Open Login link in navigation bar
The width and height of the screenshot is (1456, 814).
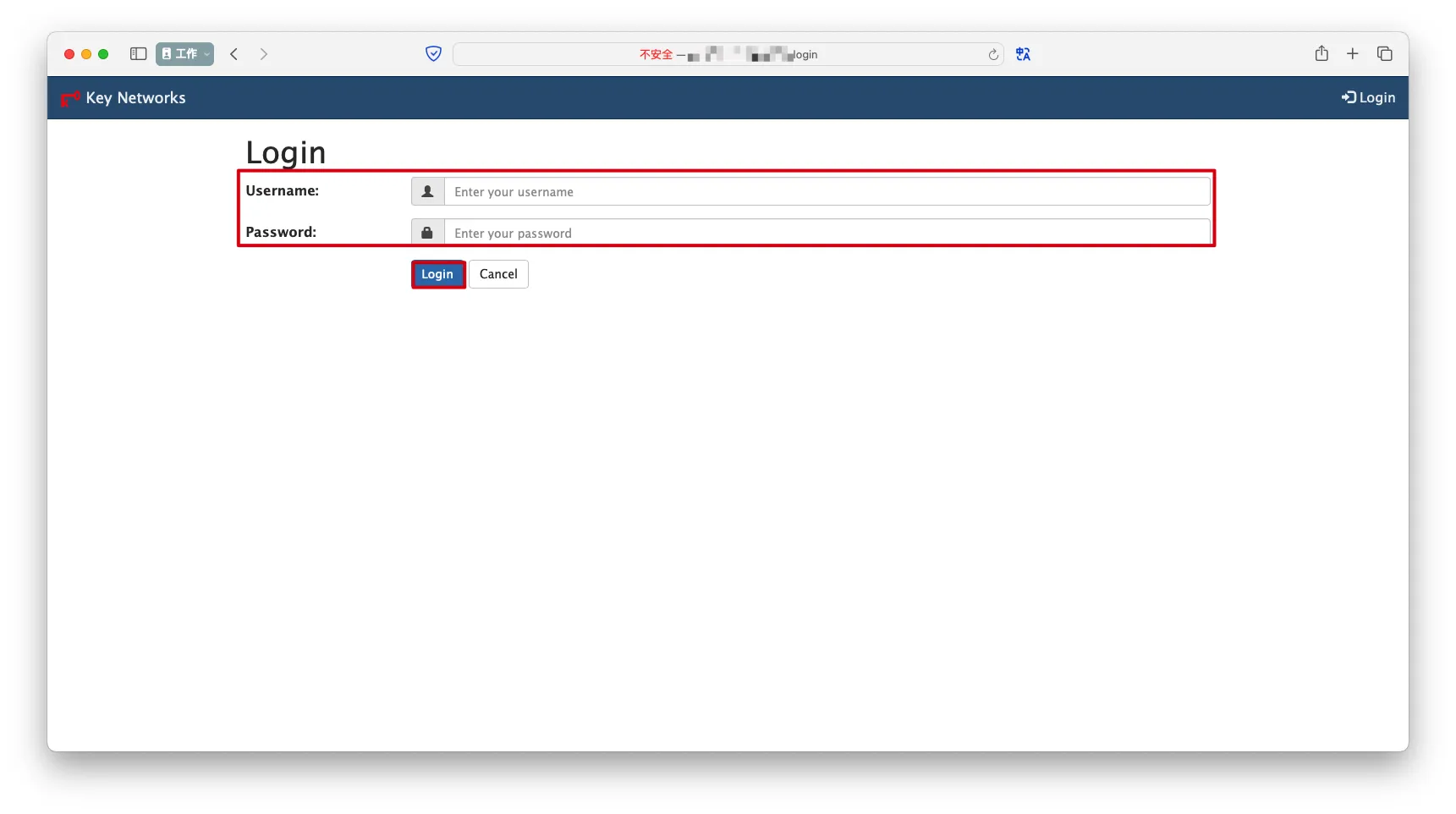[1368, 98]
